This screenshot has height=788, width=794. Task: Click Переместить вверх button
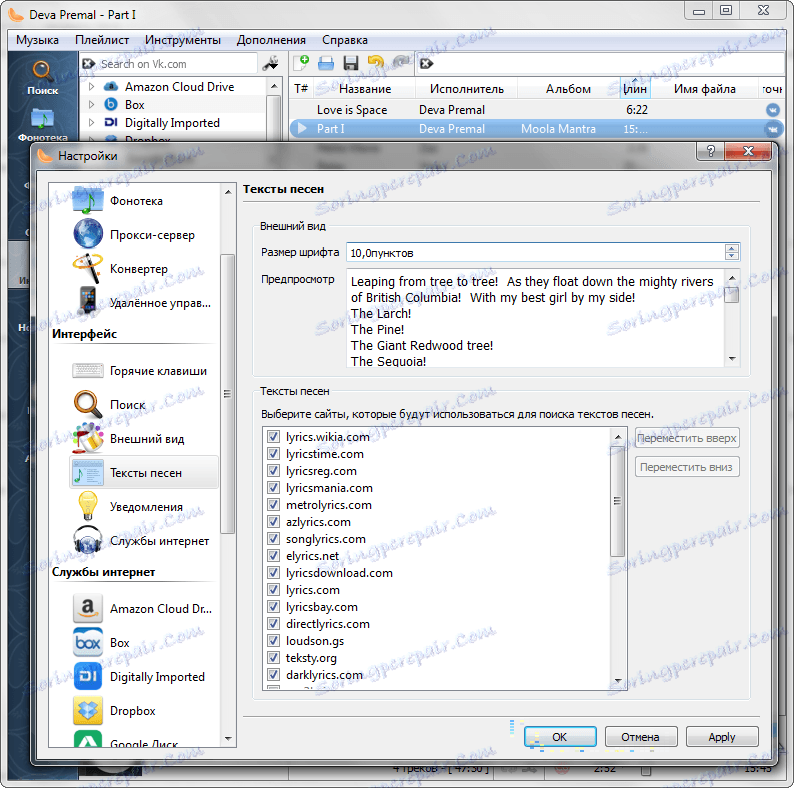[687, 438]
